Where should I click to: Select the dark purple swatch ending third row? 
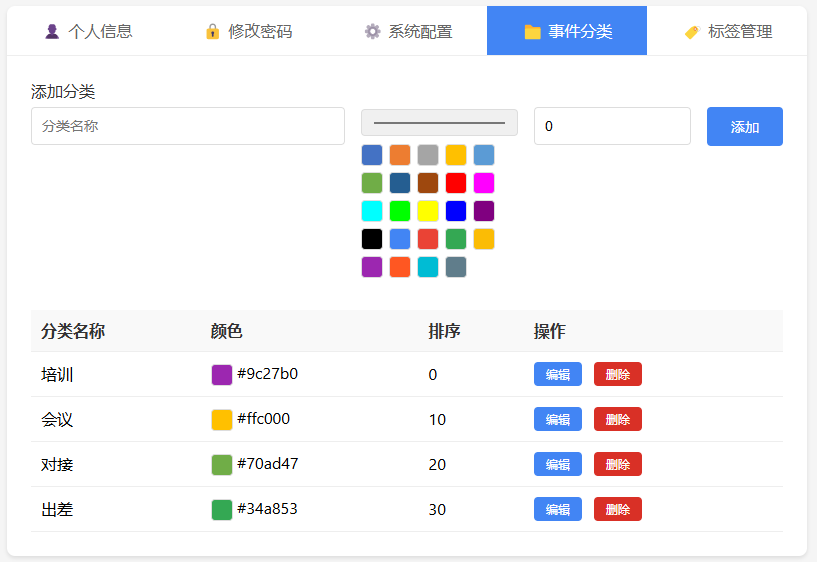click(x=484, y=211)
